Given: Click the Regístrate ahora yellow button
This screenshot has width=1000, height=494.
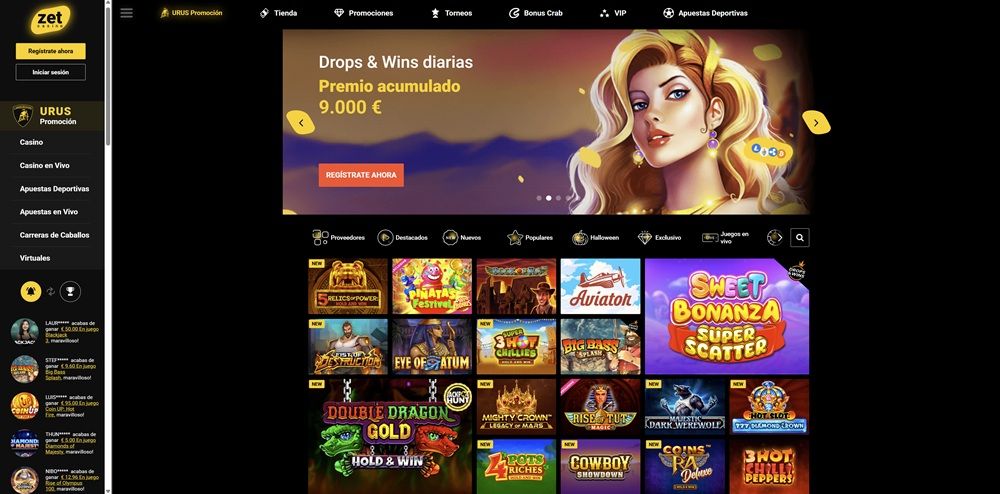Looking at the screenshot, I should 50,51.
